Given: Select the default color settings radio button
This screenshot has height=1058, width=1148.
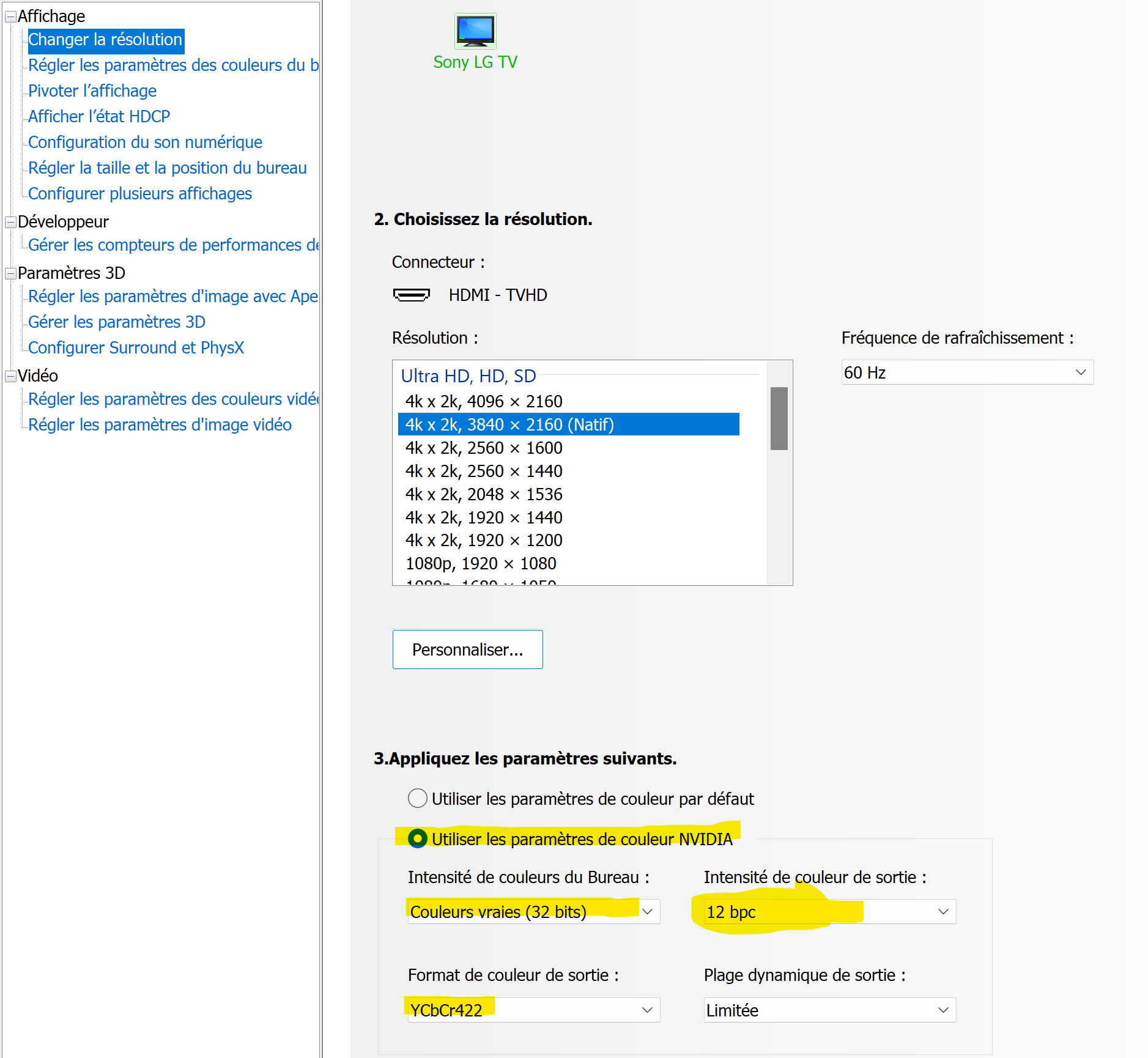Looking at the screenshot, I should [418, 798].
